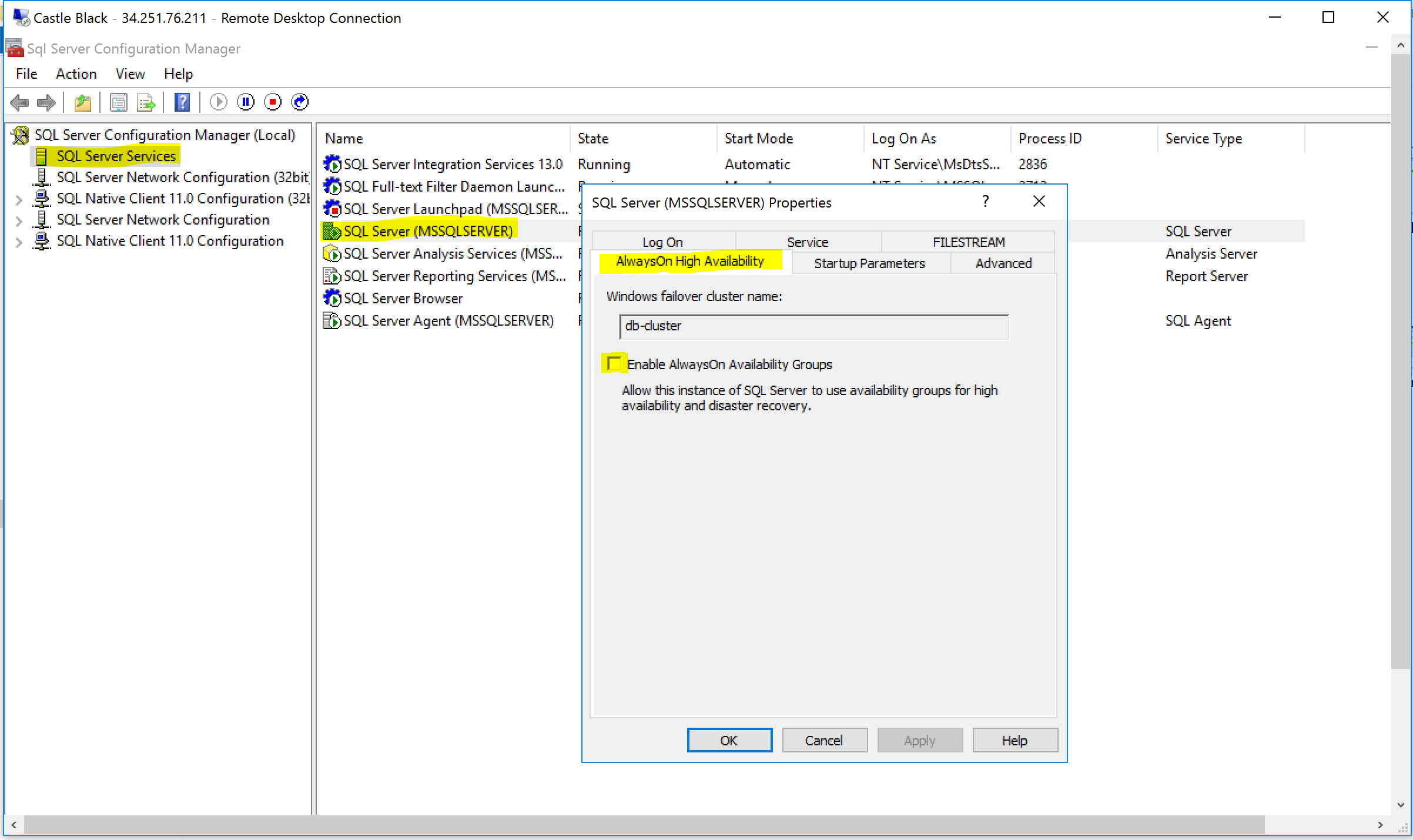1413x840 pixels.
Task: Click the OK button
Action: [x=729, y=740]
